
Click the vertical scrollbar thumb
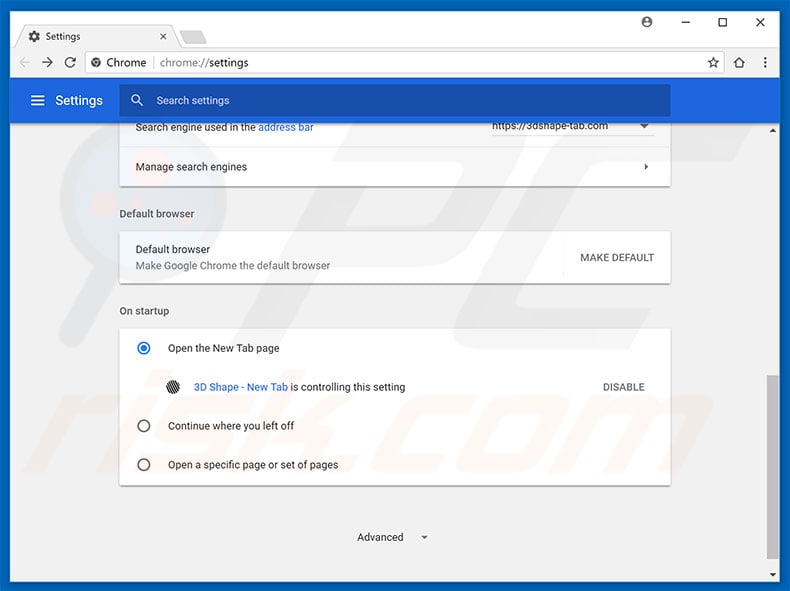772,467
